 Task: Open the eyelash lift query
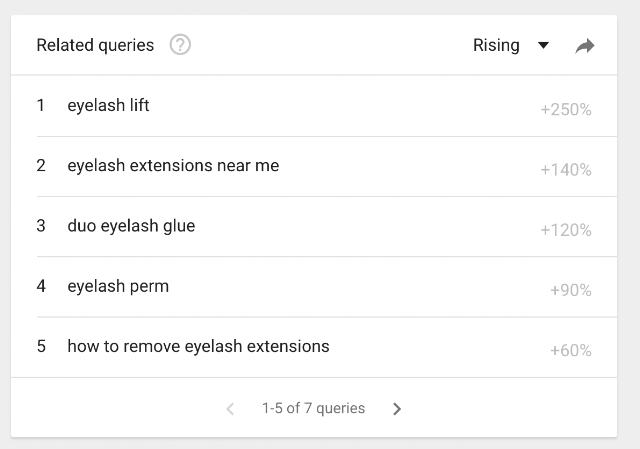108,105
